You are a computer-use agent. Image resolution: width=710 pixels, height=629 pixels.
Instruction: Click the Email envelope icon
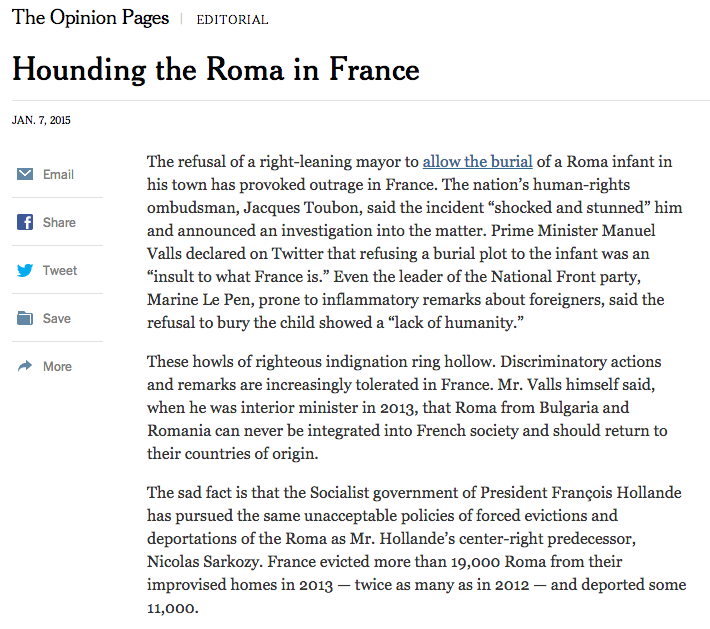tap(26, 174)
